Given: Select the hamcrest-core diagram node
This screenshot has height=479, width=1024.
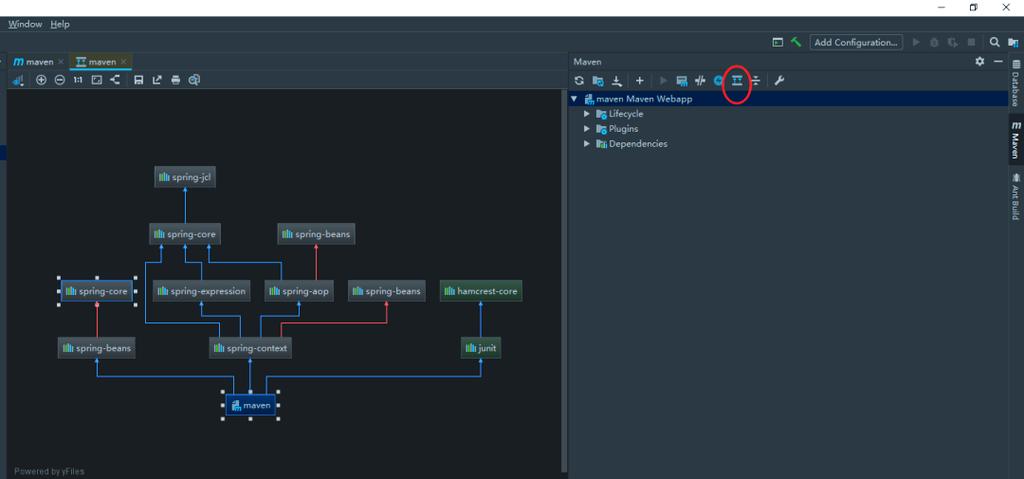Looking at the screenshot, I should click(481, 291).
